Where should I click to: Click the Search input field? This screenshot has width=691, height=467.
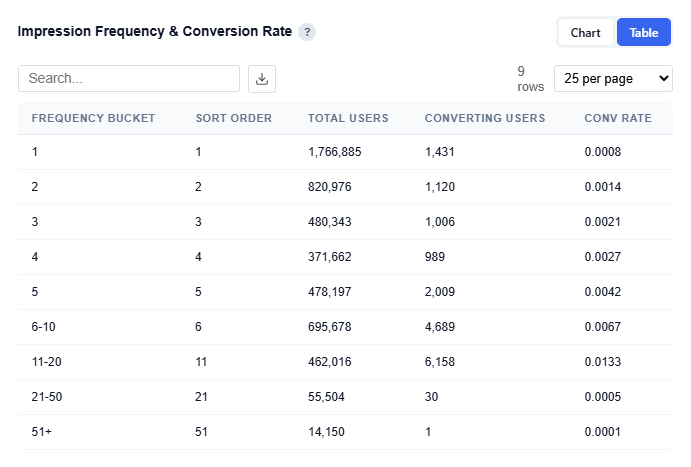(129, 79)
